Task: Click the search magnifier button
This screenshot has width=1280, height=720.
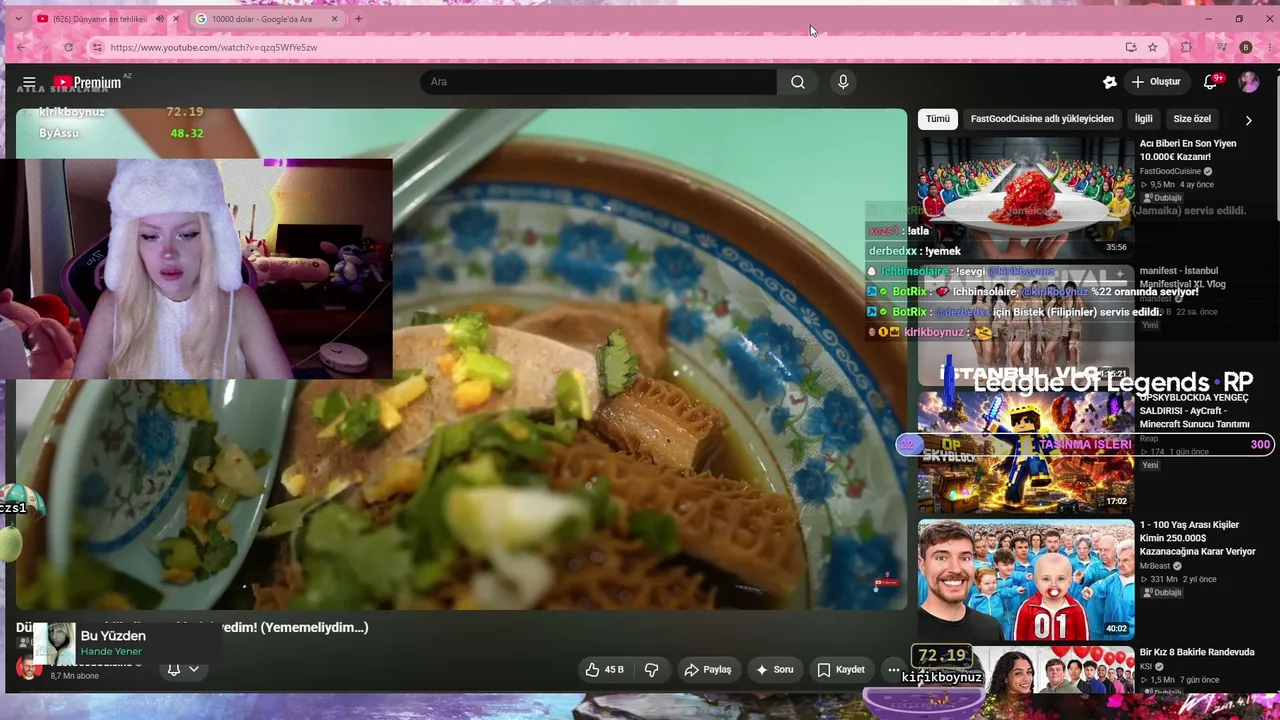Action: (797, 82)
